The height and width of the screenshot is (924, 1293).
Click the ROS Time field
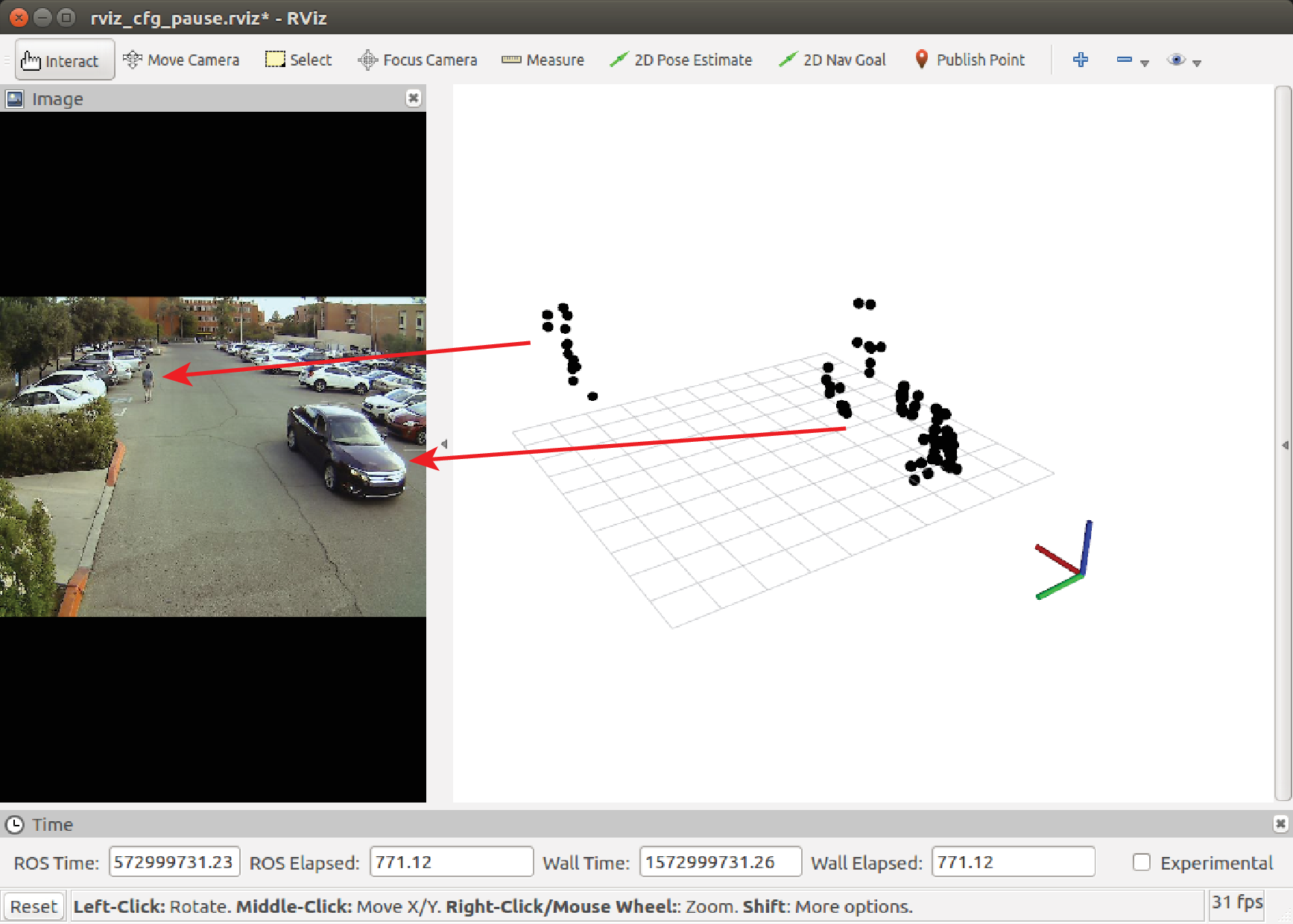point(174,861)
